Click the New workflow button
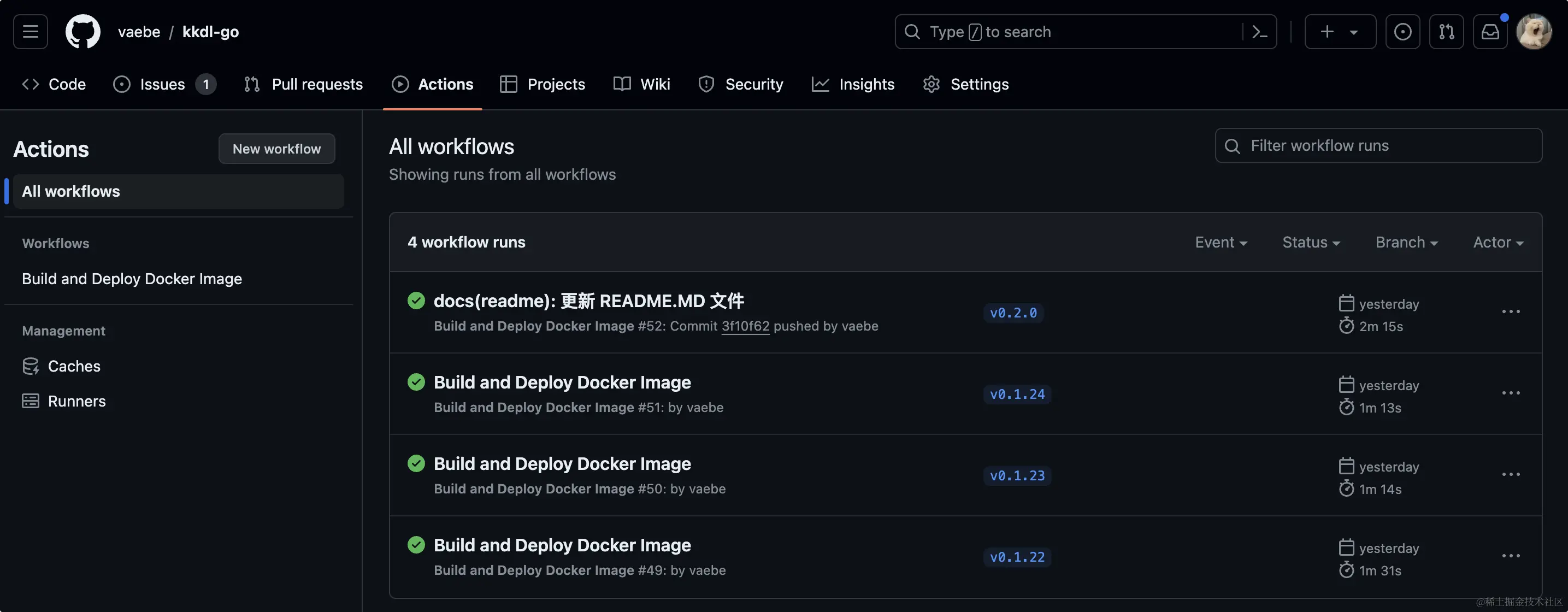Image resolution: width=1568 pixels, height=612 pixels. (x=277, y=149)
